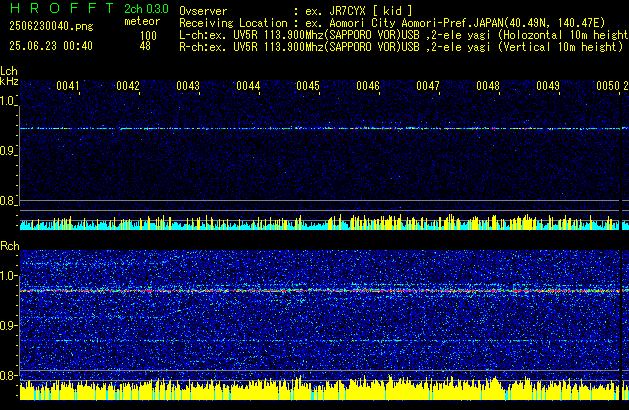Click the 0049 time marker
Screen dimensions: 629x410
548,86
